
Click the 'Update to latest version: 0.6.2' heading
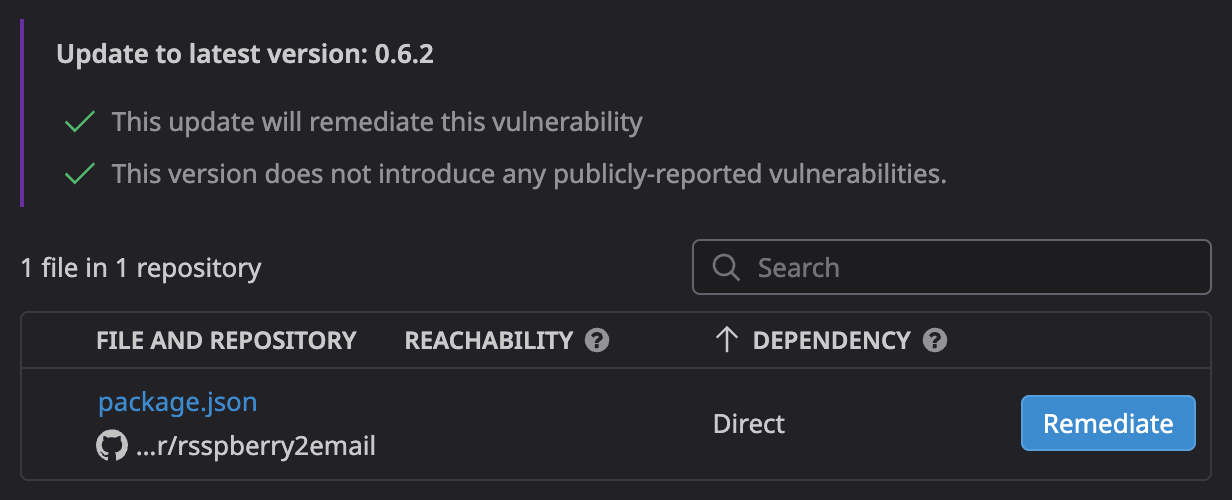[x=245, y=54]
